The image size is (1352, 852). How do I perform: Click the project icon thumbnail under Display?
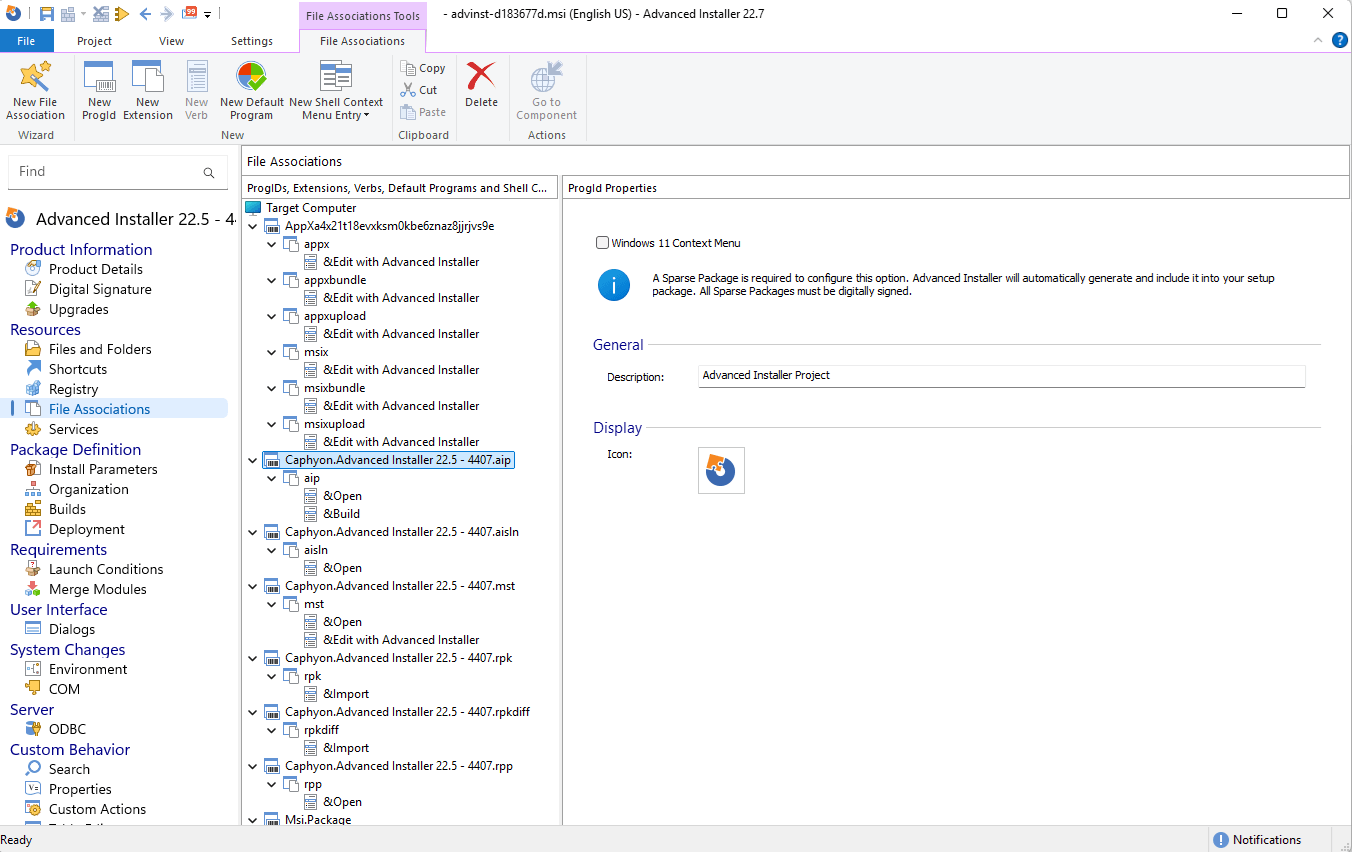coord(720,470)
